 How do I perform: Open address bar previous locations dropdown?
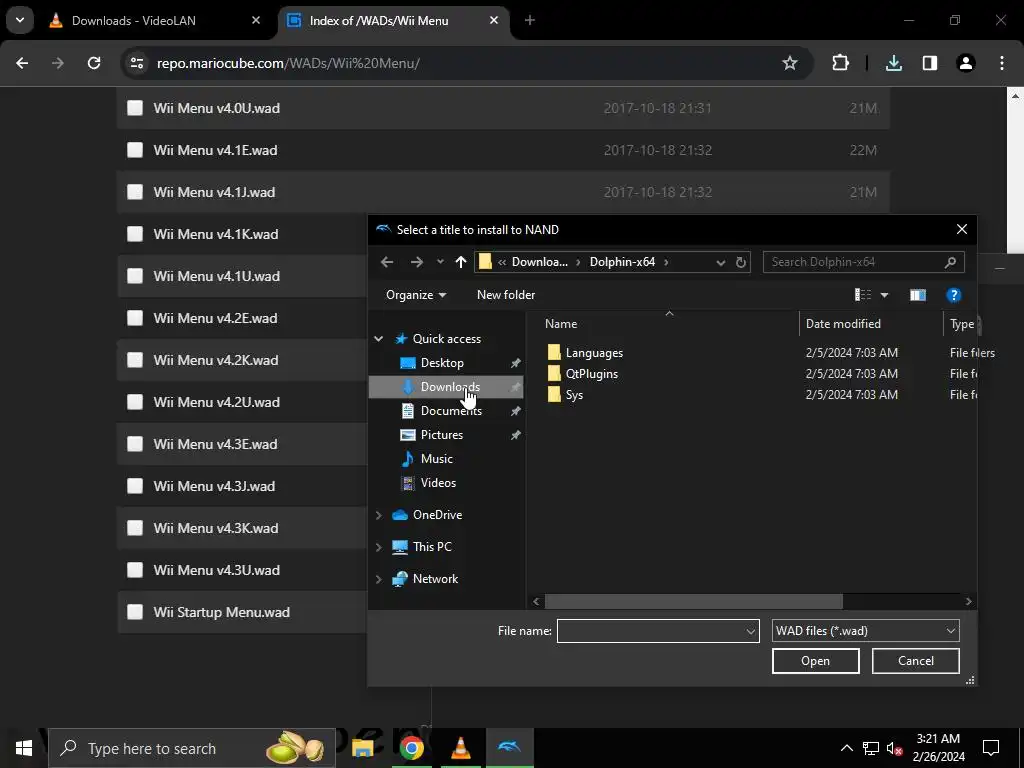720,262
